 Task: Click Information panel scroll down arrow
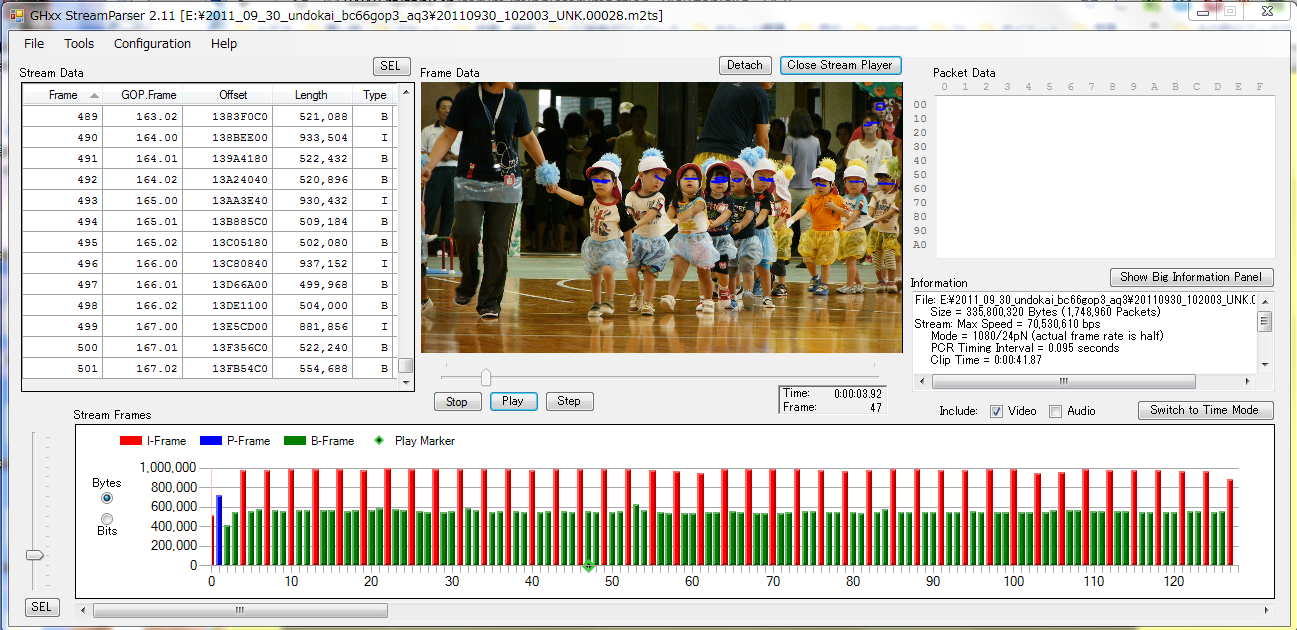click(x=1264, y=365)
